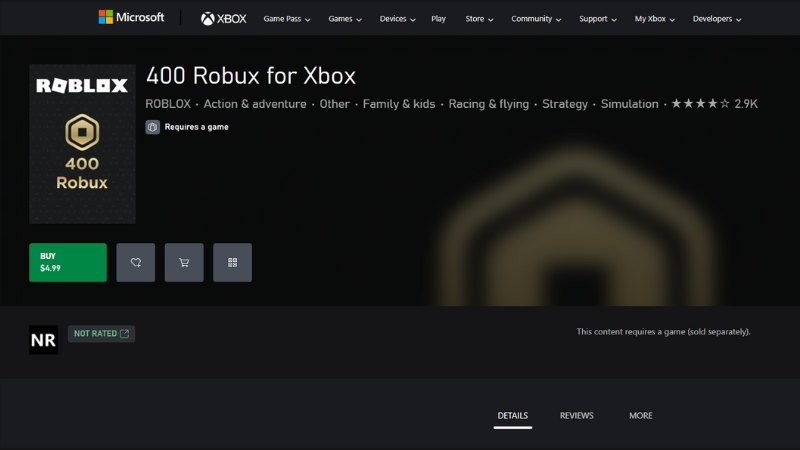Buy 400 Robux for $4.99
Image resolution: width=800 pixels, height=450 pixels.
pos(68,262)
